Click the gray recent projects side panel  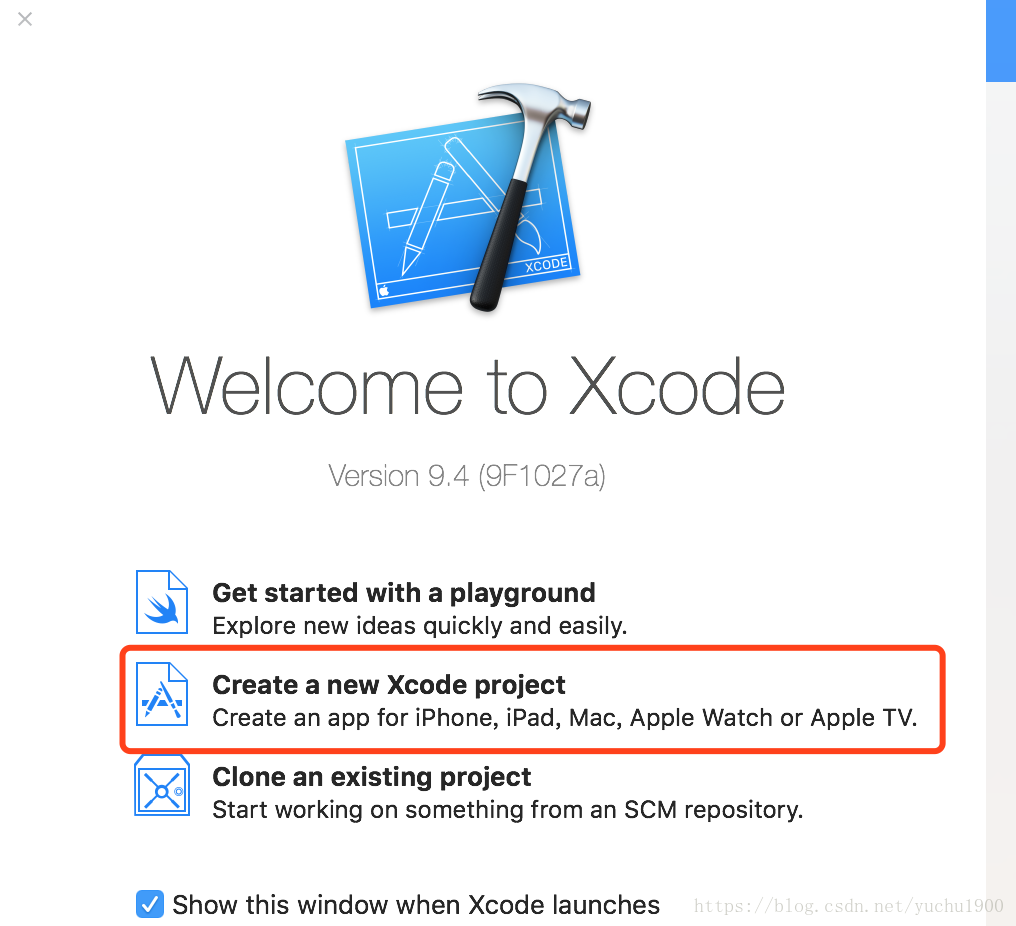click(x=1001, y=504)
